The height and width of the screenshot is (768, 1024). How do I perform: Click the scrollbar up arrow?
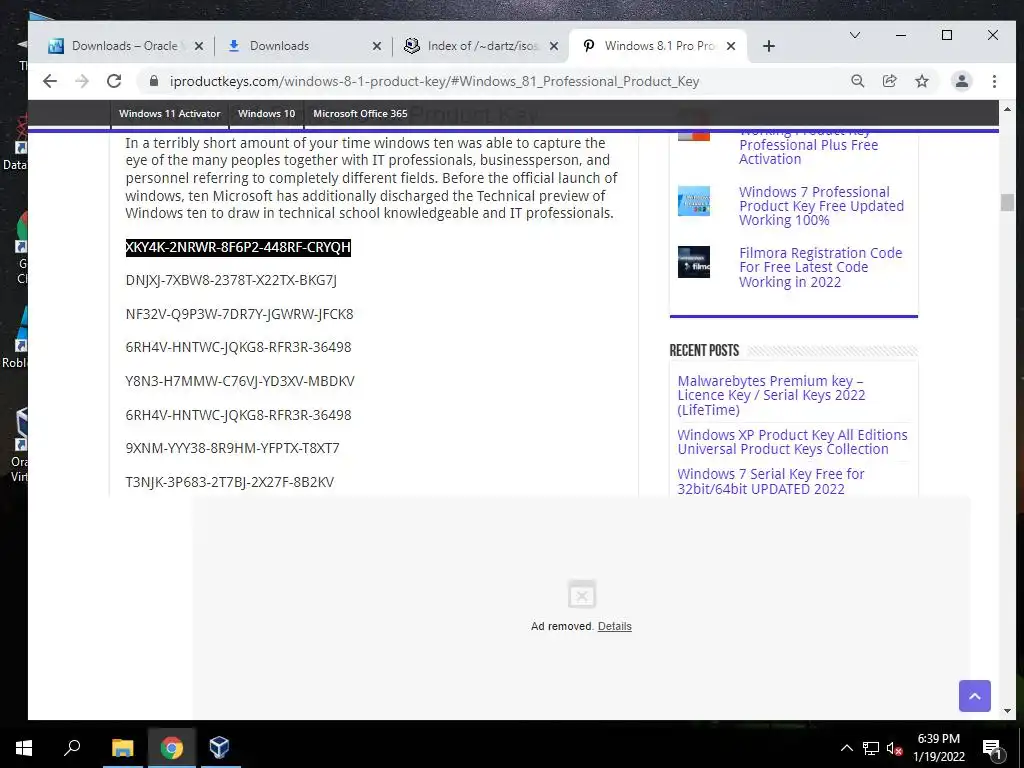pos(1007,109)
